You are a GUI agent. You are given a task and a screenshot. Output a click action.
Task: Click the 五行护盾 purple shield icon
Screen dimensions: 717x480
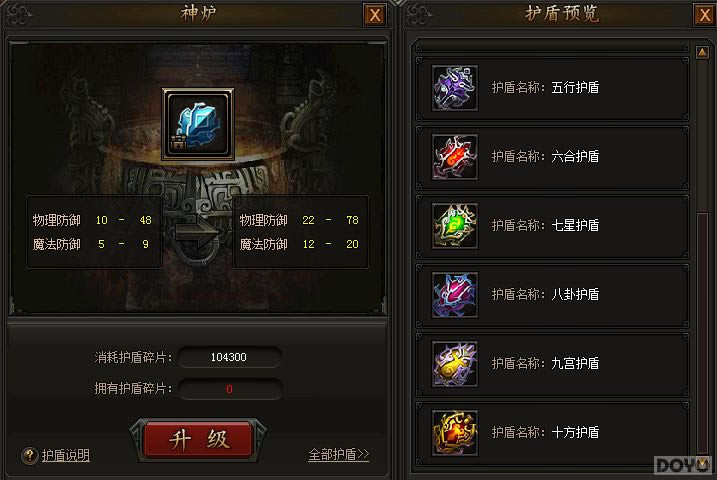point(455,88)
